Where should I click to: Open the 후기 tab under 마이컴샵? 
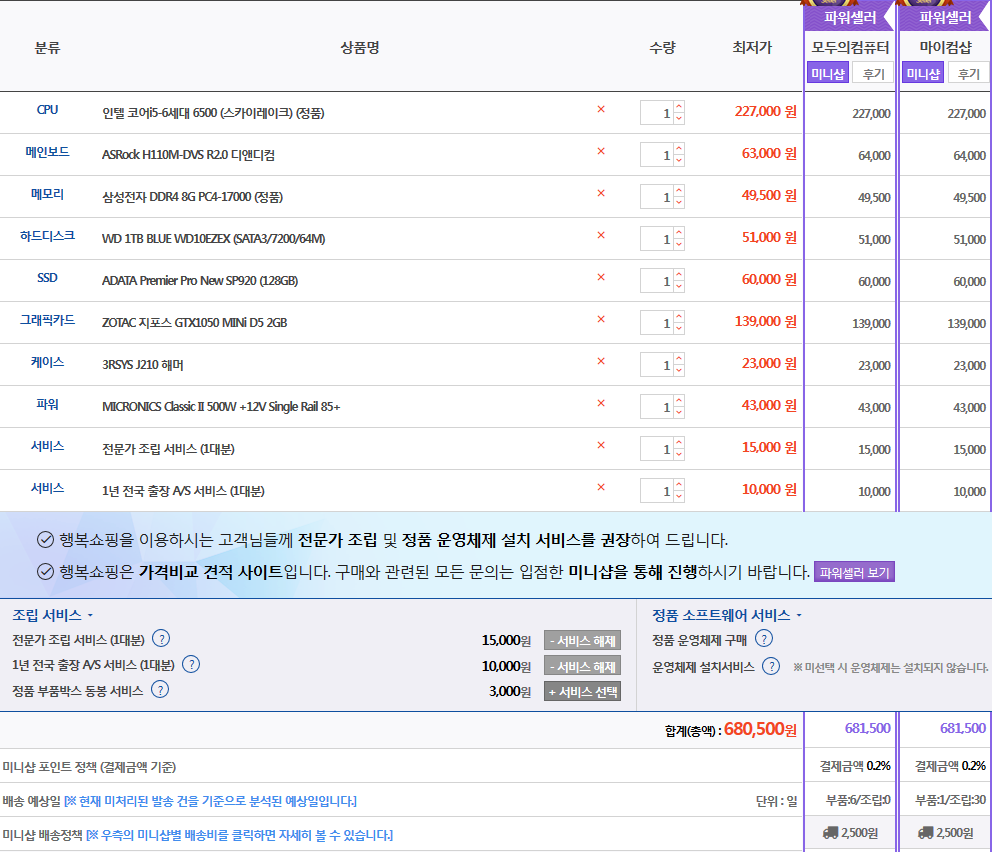tap(968, 73)
